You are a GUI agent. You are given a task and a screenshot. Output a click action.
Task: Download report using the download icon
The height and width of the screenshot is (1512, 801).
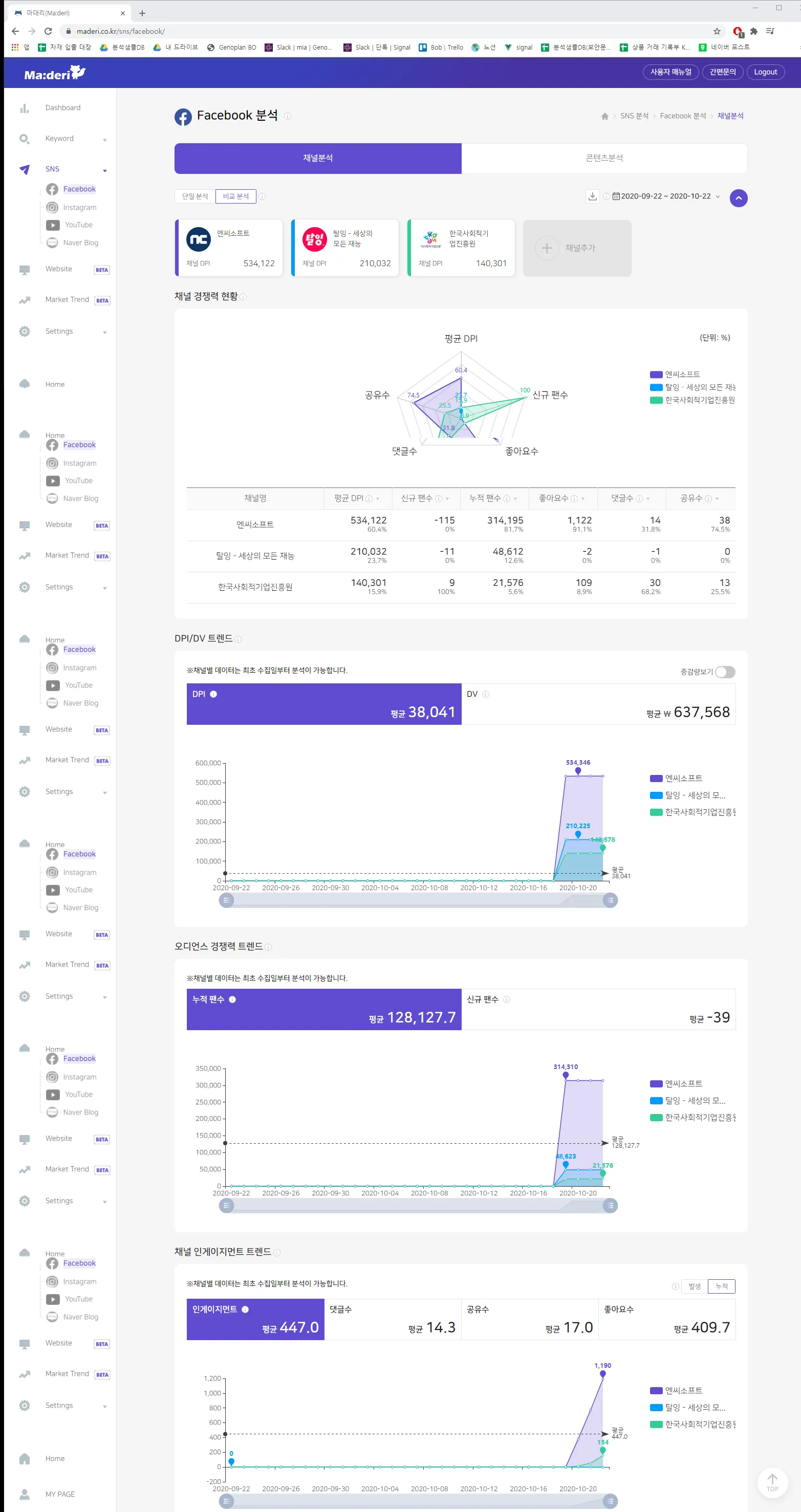592,196
